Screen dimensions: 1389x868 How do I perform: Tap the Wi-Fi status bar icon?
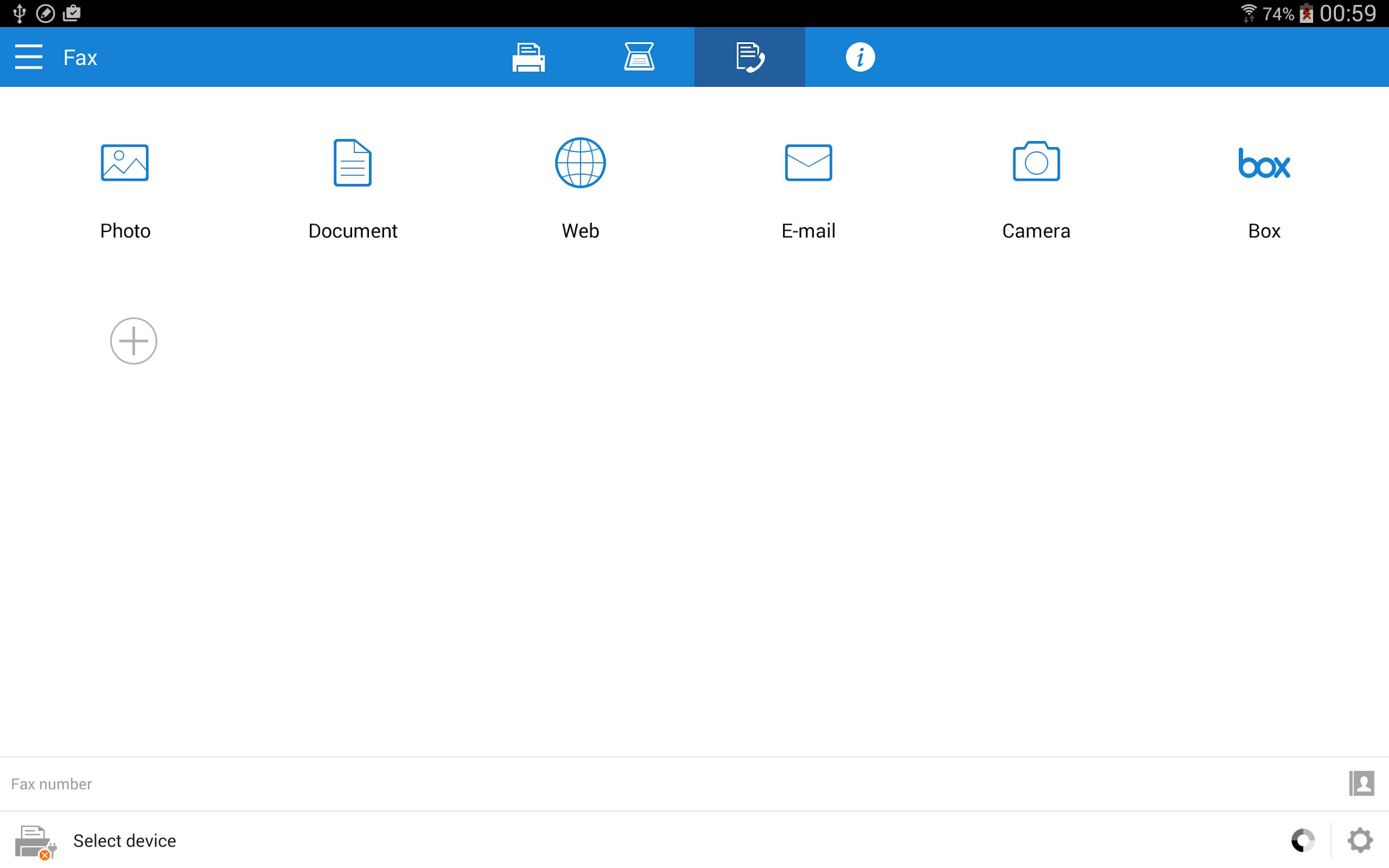point(1249,13)
